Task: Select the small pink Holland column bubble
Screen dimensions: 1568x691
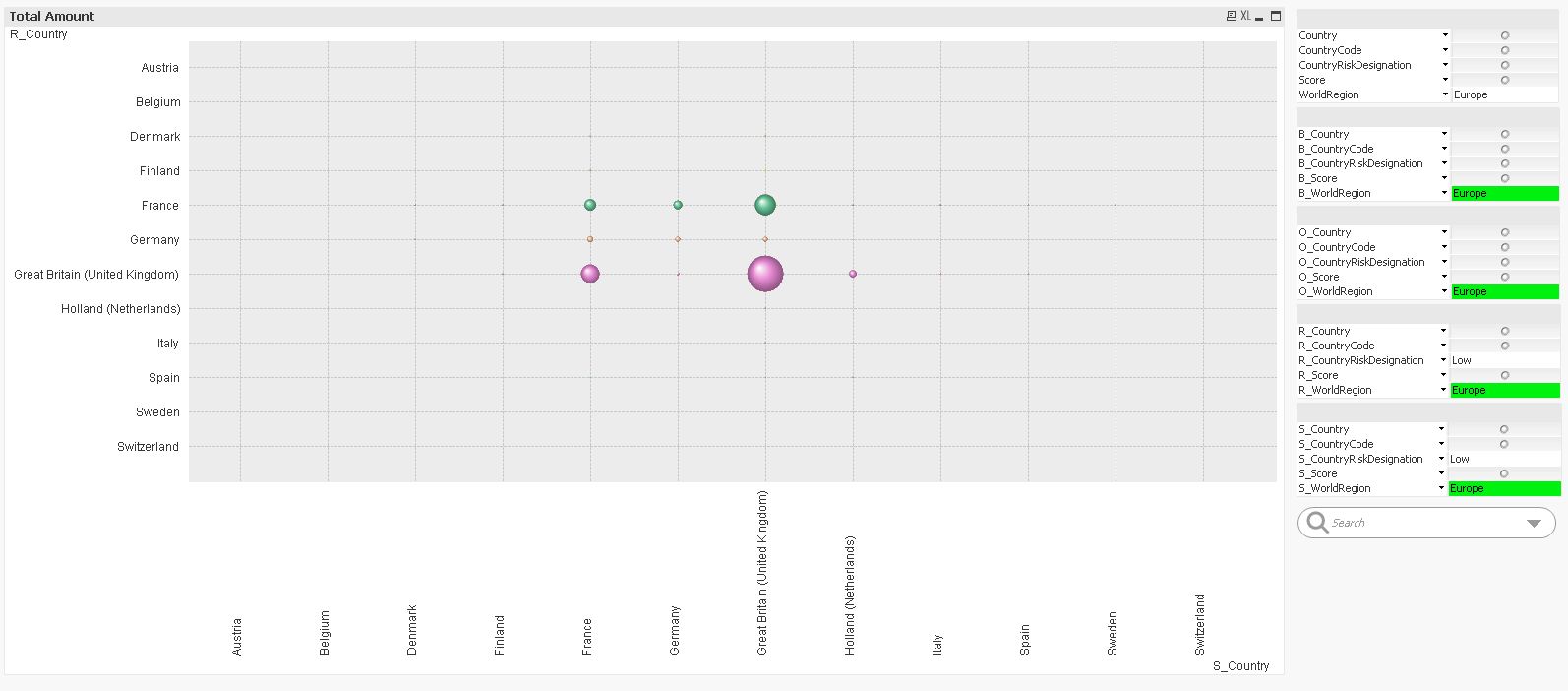Action: coord(853,274)
